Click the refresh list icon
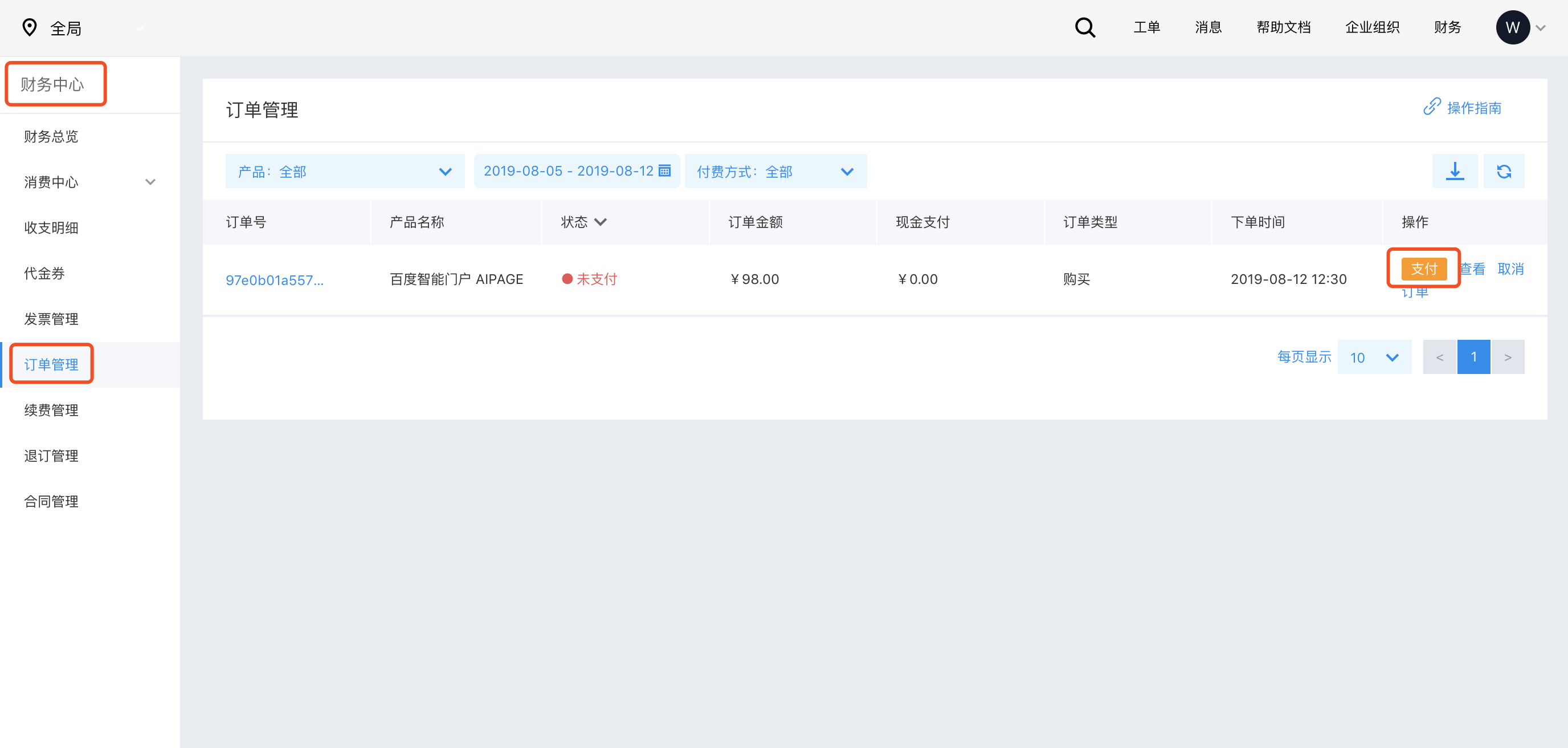This screenshot has width=1568, height=748. click(1504, 171)
